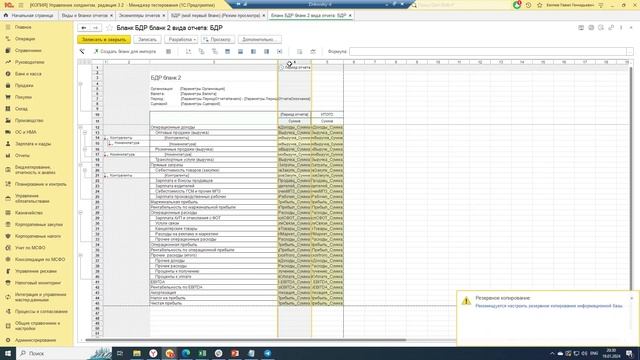Close the Резервное копирование notification

[631, 298]
